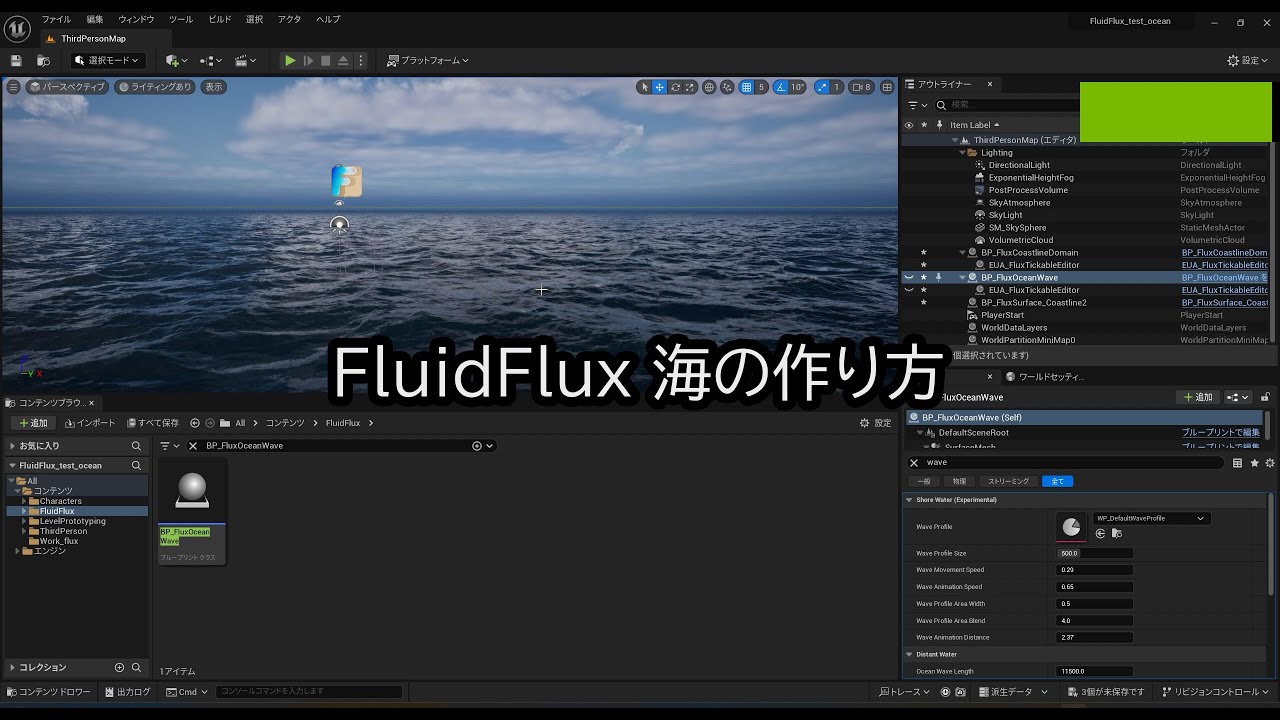Open the 表示 show flags menu
The width and height of the screenshot is (1280, 720).
(x=214, y=87)
